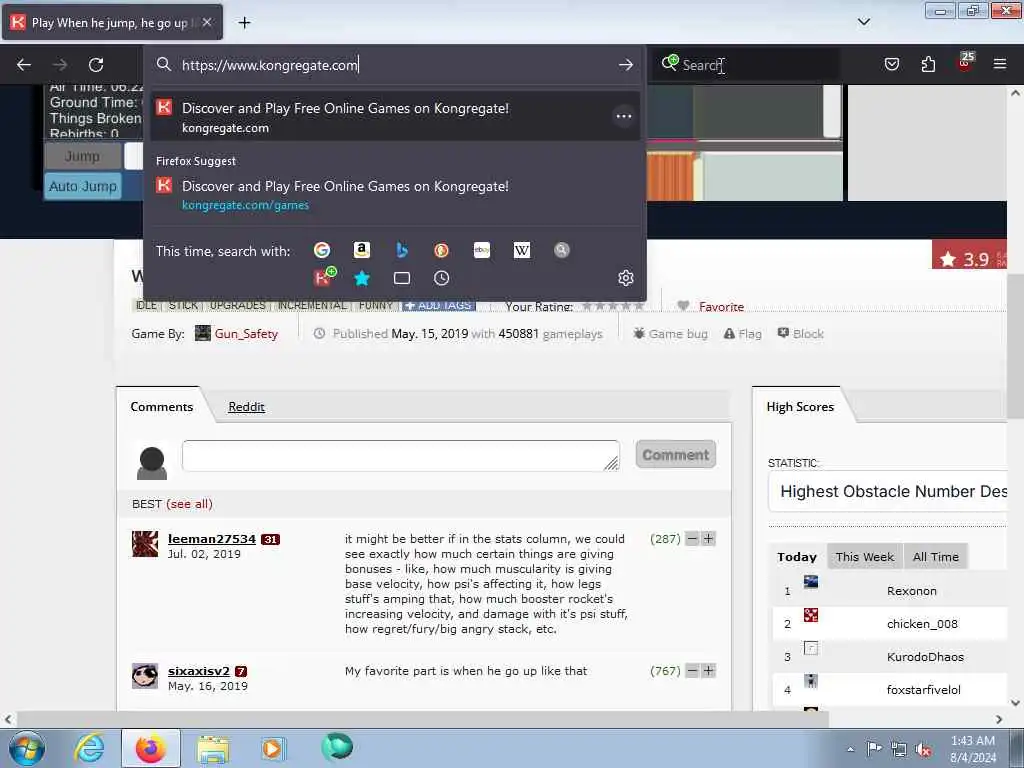This screenshot has width=1024, height=768.
Task: Open the Reddit tab
Action: click(x=246, y=407)
